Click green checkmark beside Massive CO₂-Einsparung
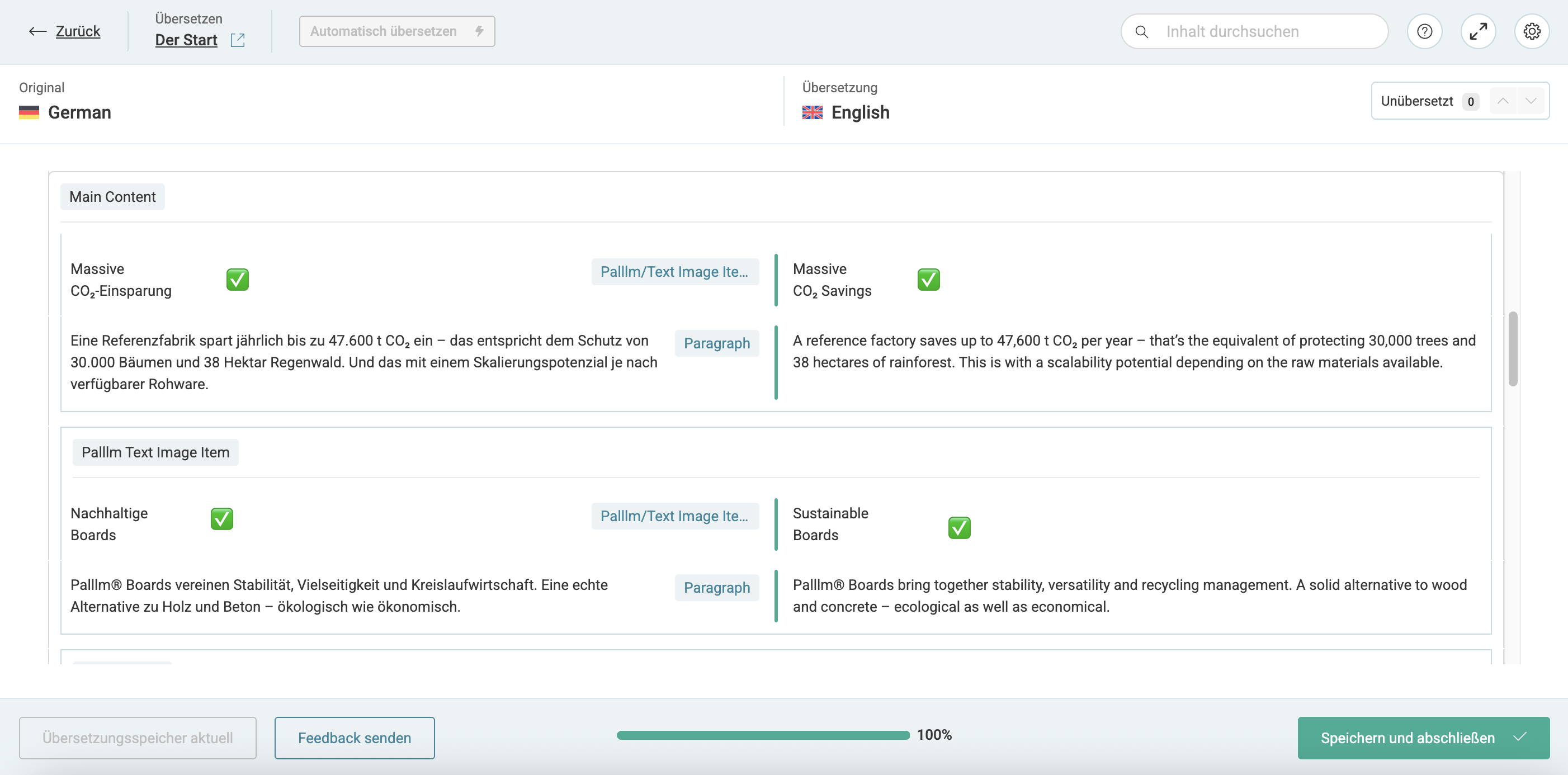1568x775 pixels. click(x=238, y=280)
